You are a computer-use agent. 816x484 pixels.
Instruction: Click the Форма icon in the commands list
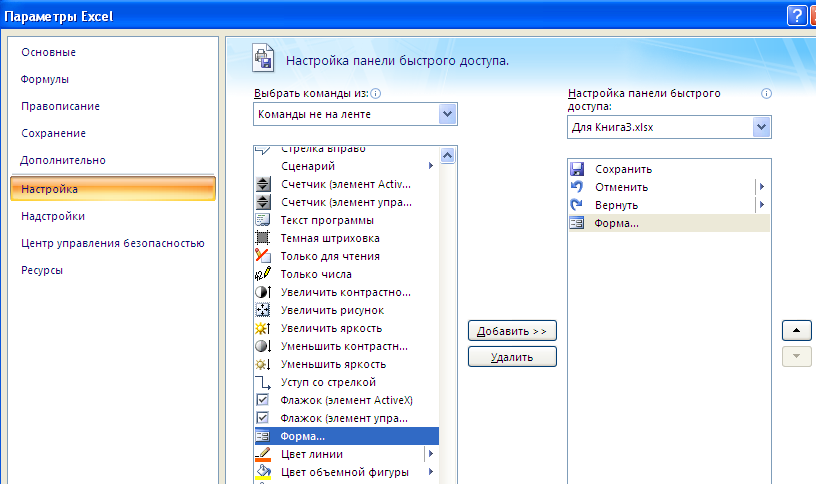pyautogui.click(x=263, y=436)
